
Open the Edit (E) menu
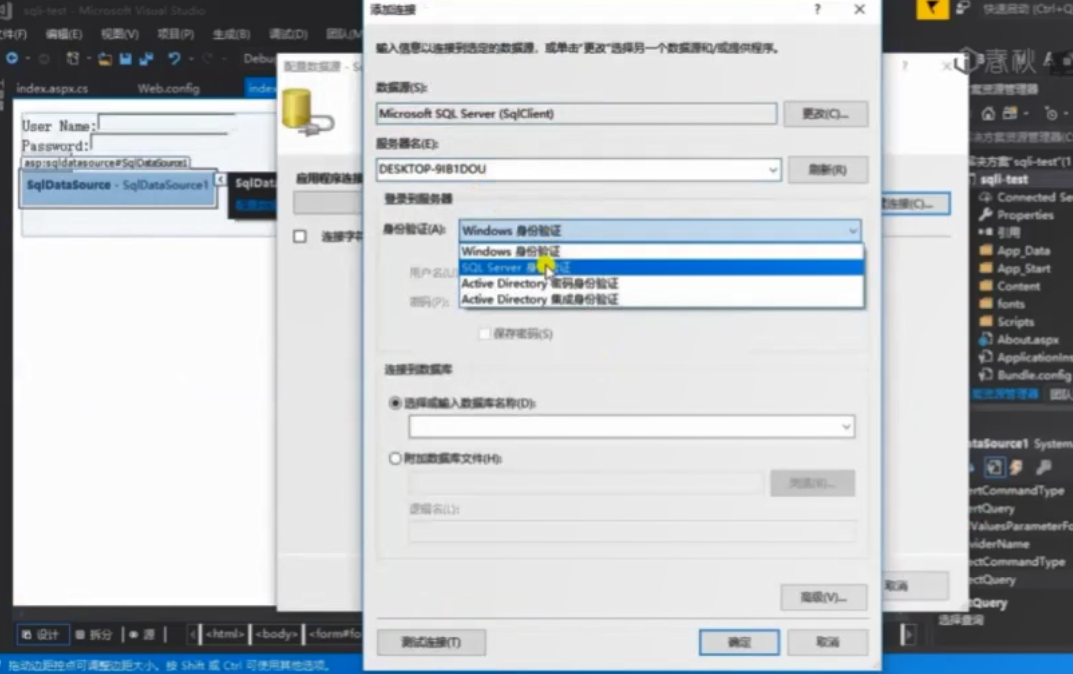64,34
